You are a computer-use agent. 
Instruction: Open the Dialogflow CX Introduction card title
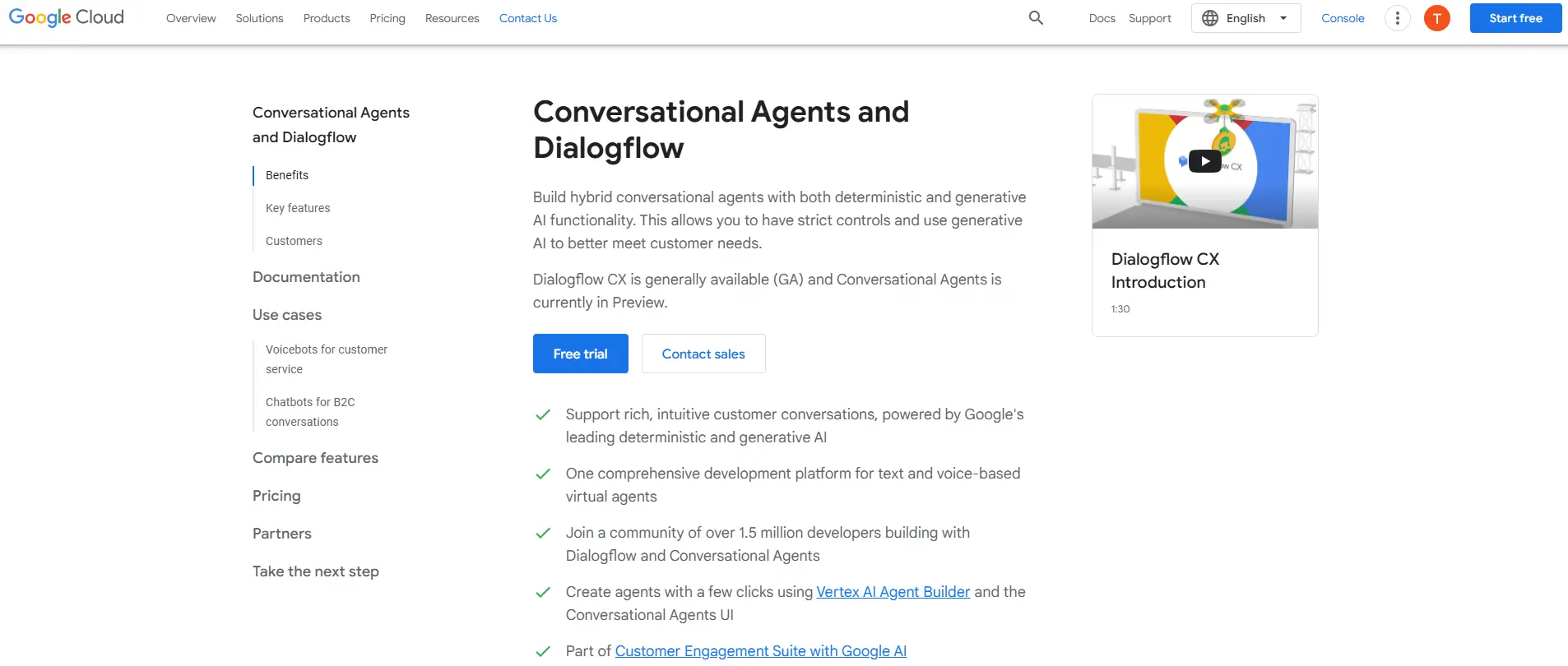coord(1165,271)
